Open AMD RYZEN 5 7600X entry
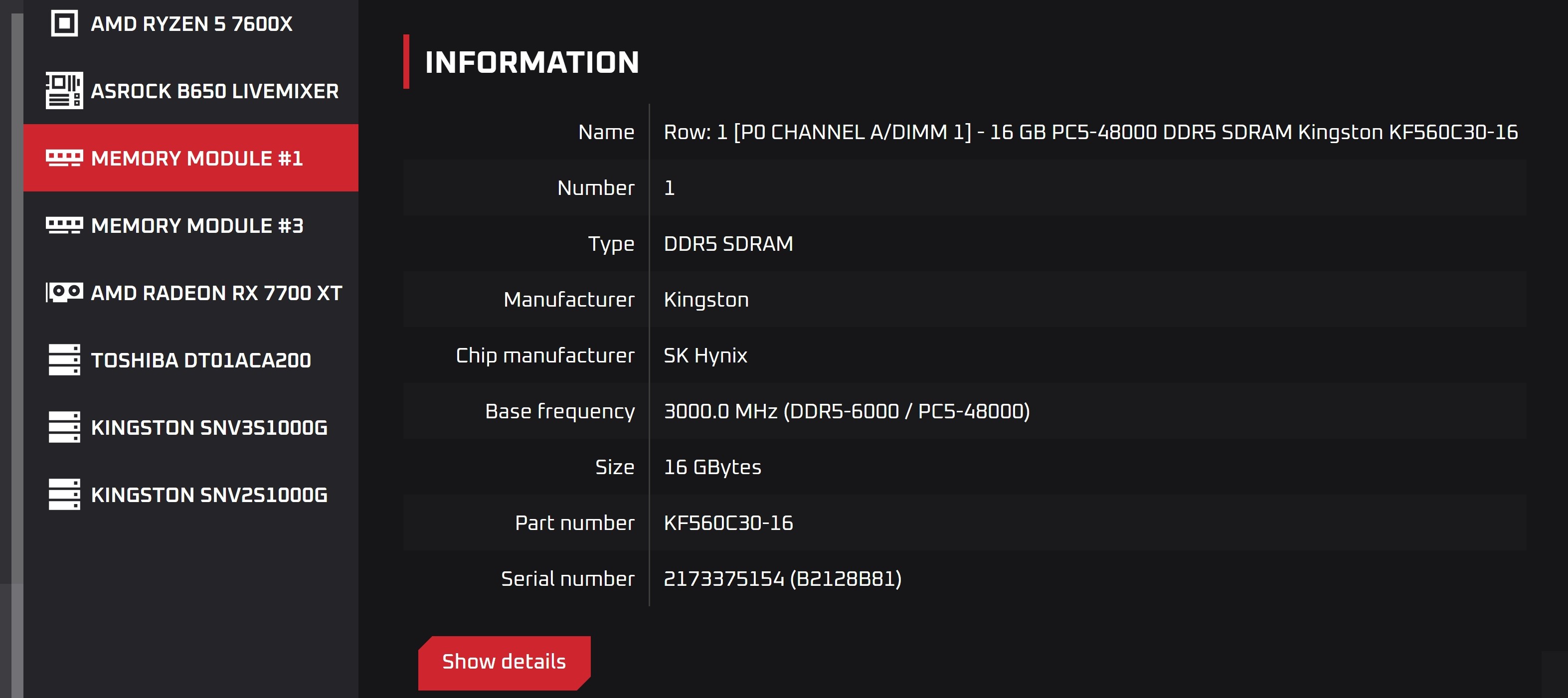This screenshot has height=698, width=1568. click(x=191, y=24)
